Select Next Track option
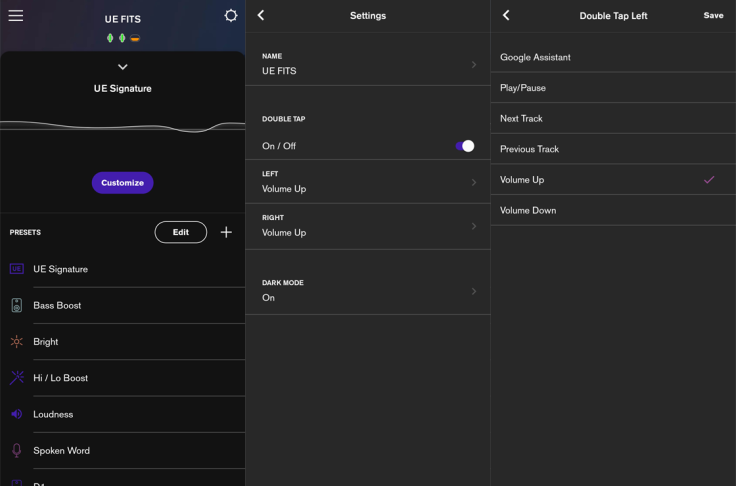 point(613,118)
